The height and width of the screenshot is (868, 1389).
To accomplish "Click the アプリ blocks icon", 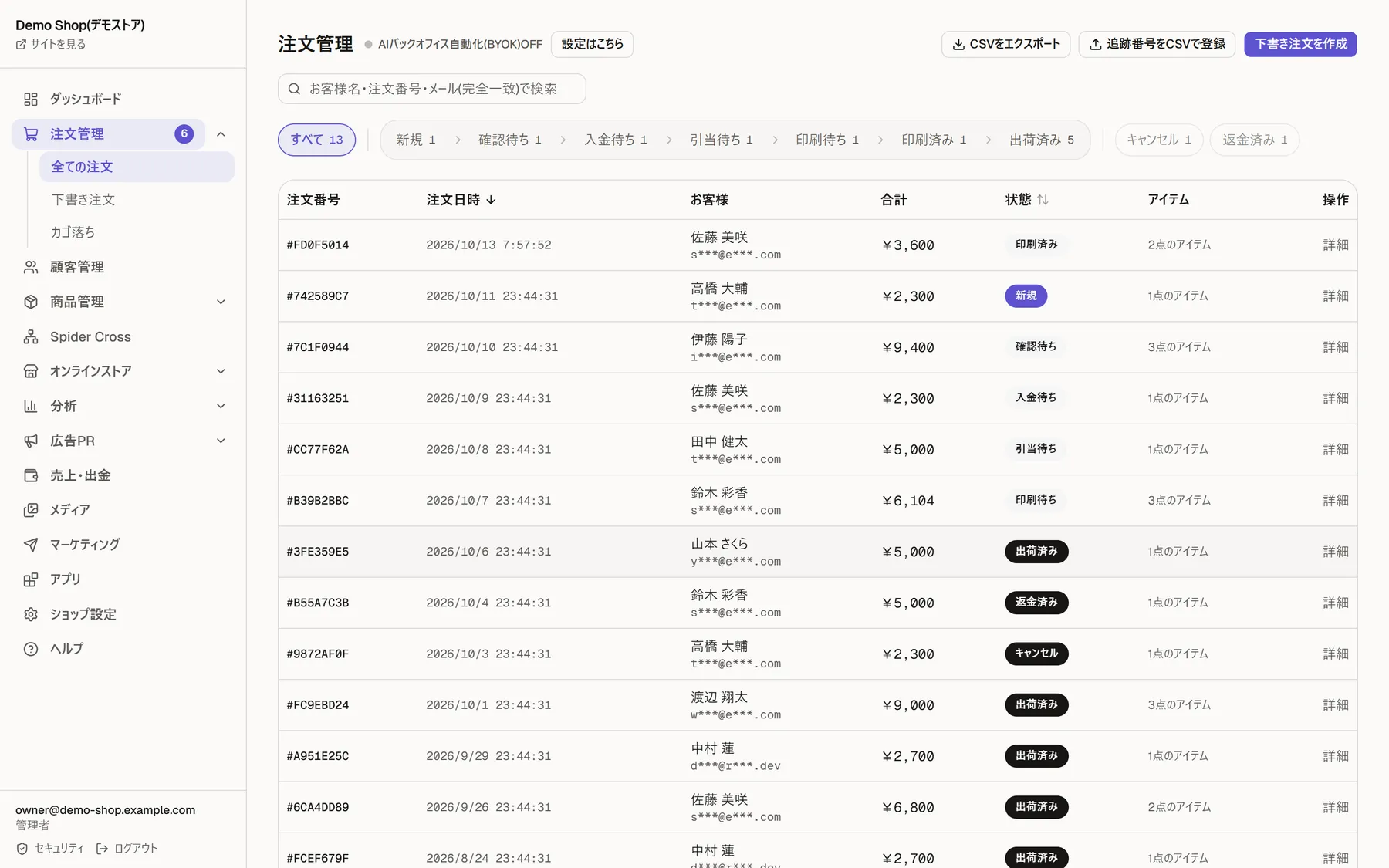I will [x=31, y=579].
